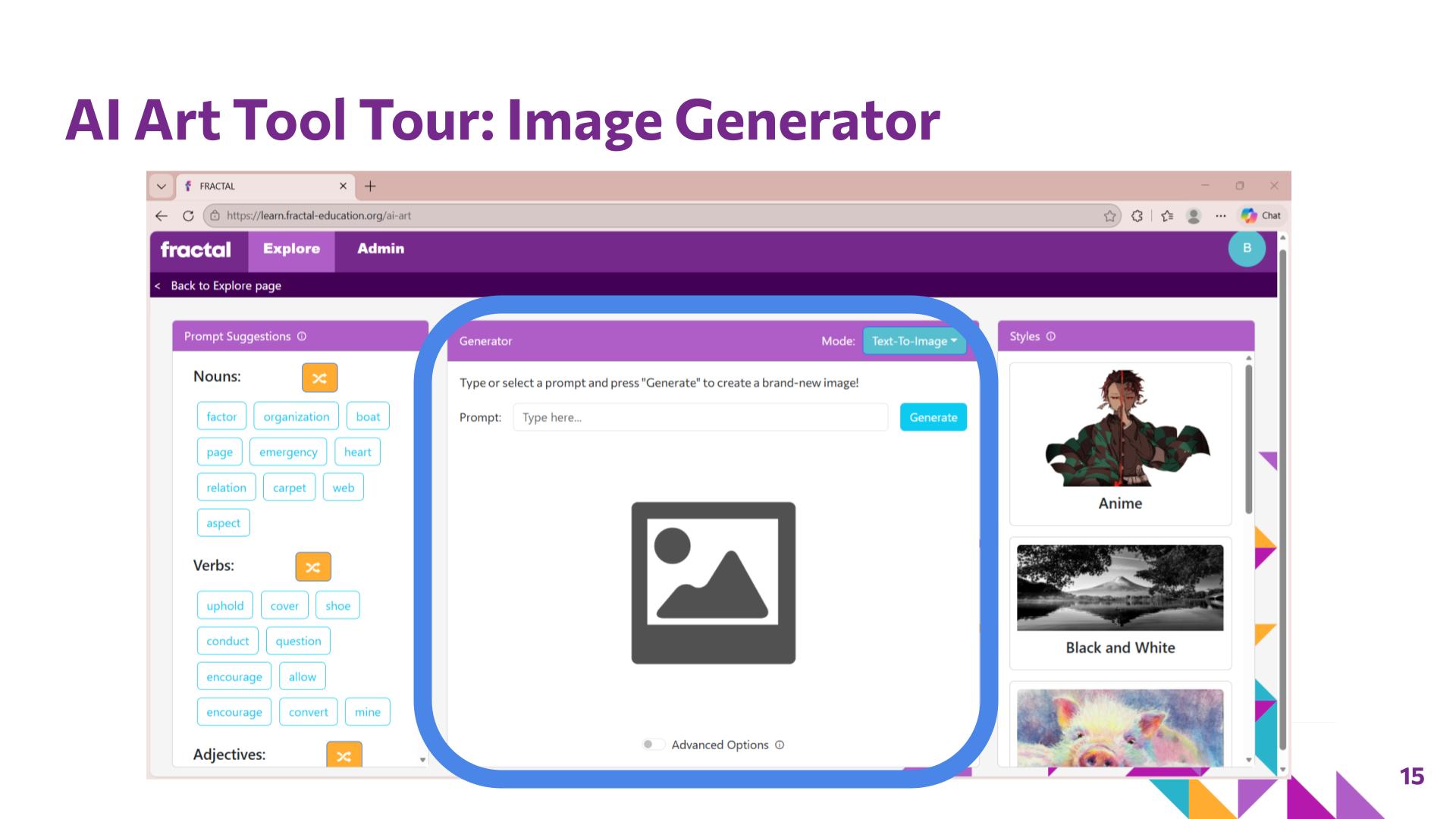This screenshot has width=1456, height=819.
Task: Open the browser profile icon
Action: 1194,216
